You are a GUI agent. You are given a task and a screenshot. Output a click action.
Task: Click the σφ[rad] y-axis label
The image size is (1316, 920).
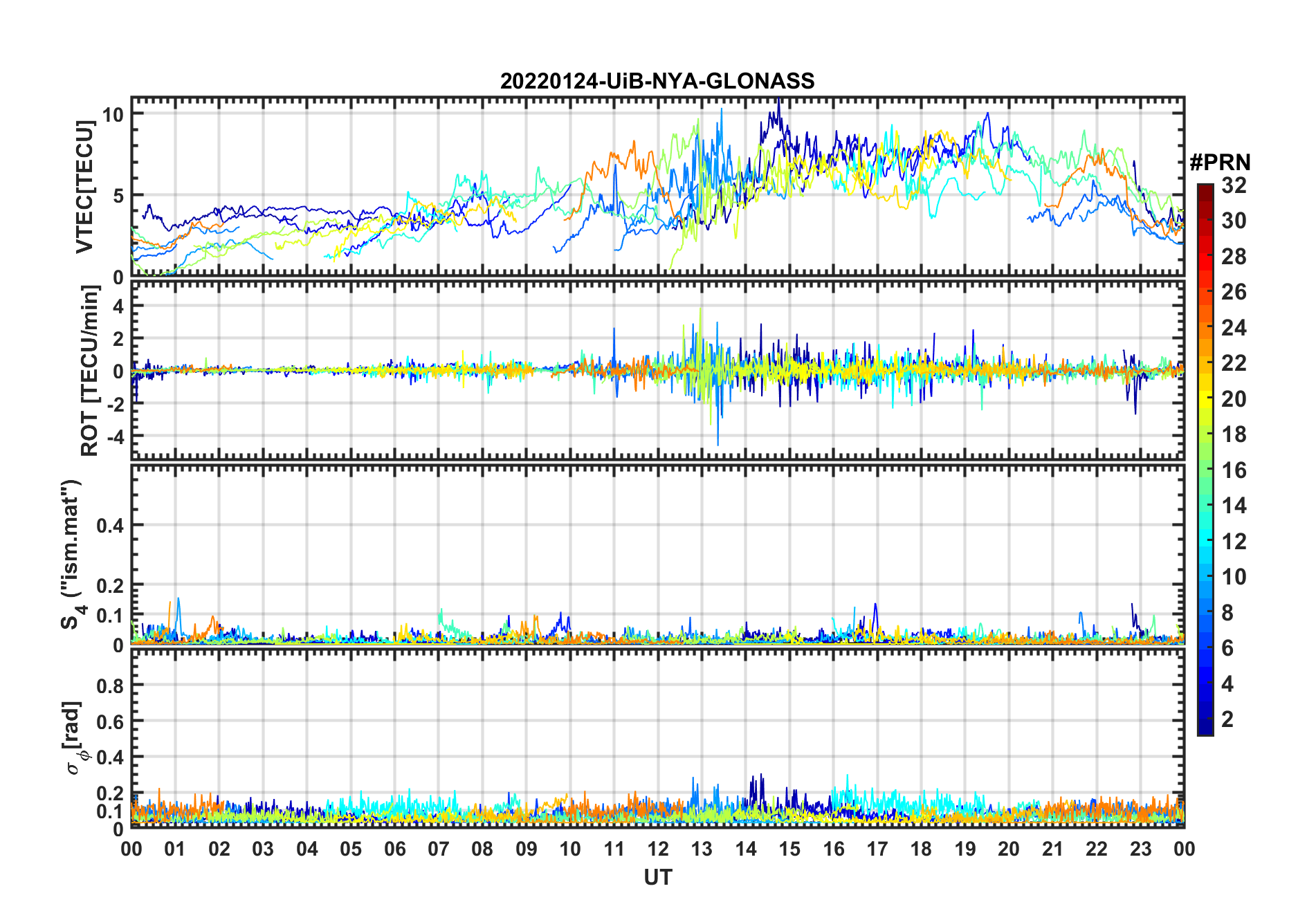[x=74, y=737]
